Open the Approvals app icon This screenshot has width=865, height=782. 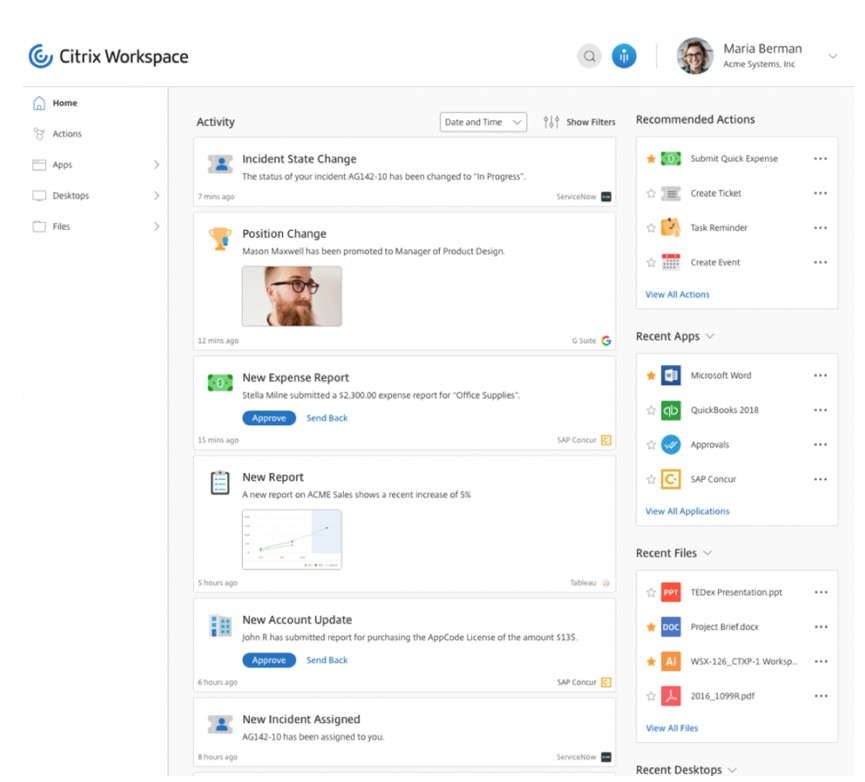[x=671, y=444]
